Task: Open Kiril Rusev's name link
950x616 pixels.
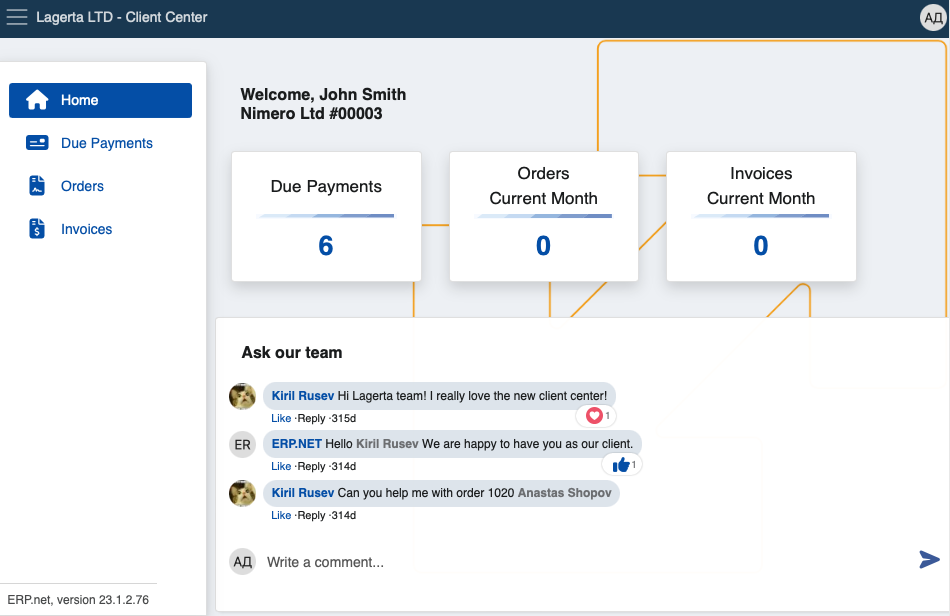Action: click(302, 395)
